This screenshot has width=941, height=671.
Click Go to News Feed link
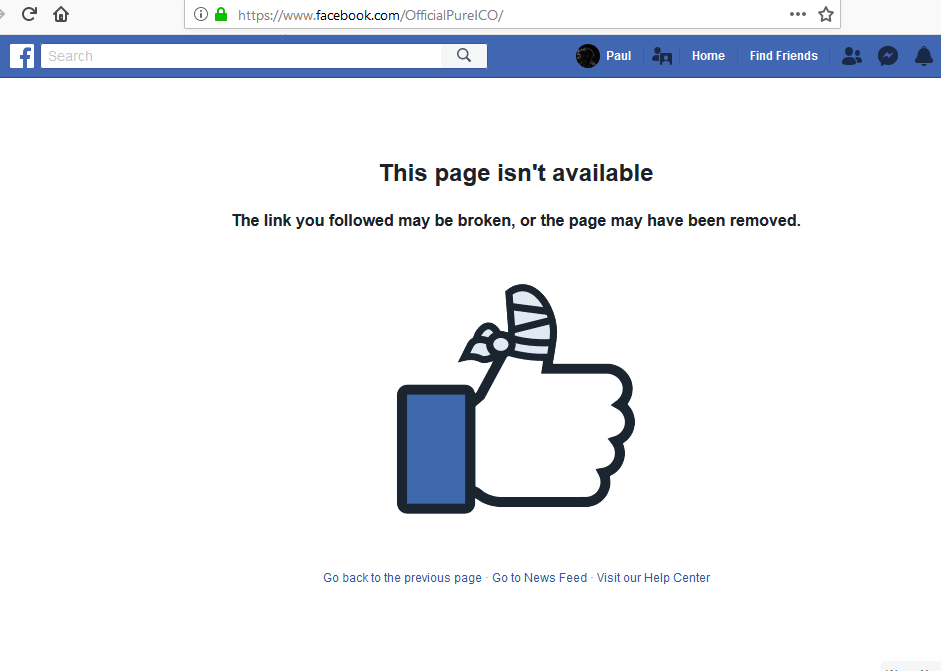(540, 577)
